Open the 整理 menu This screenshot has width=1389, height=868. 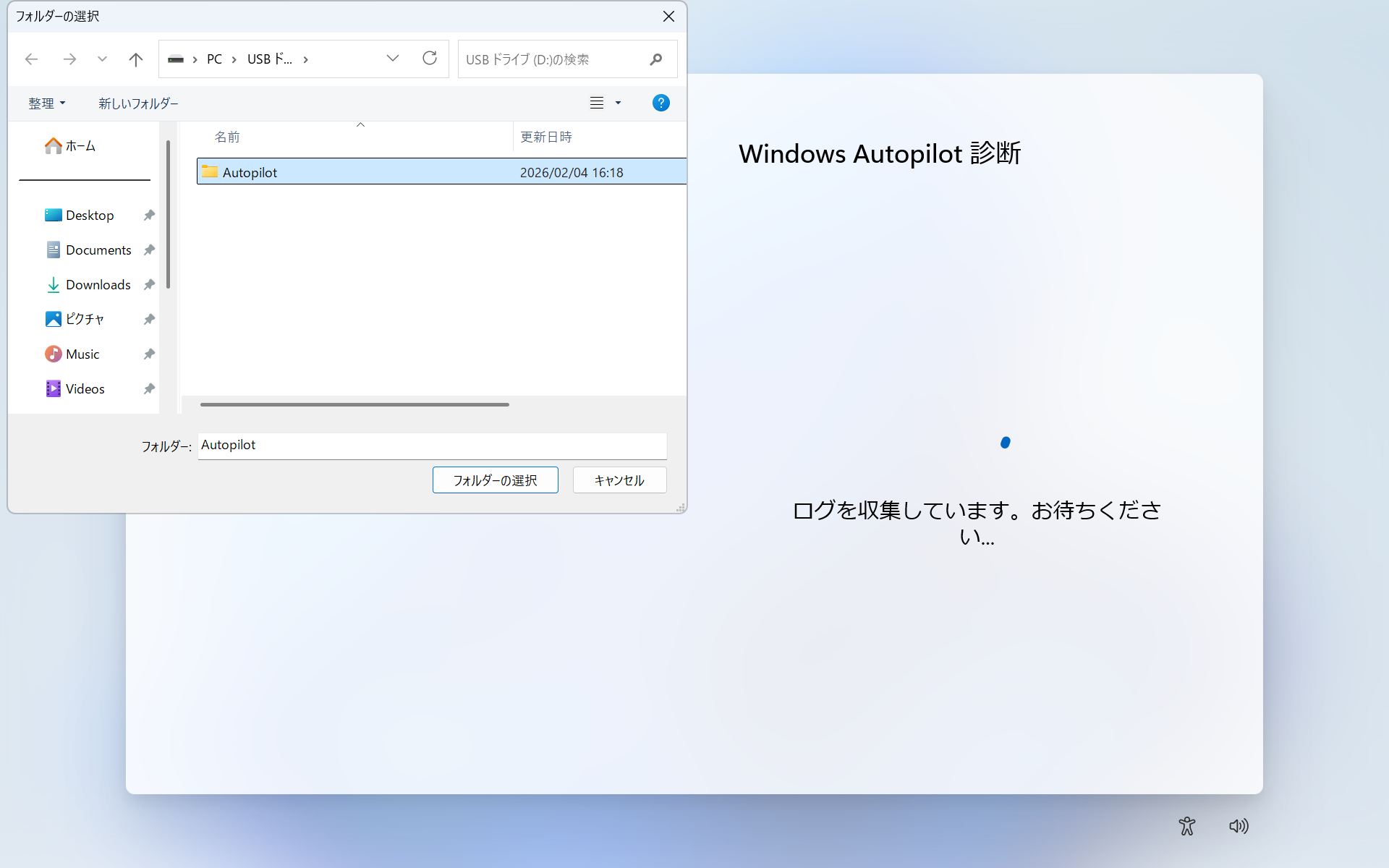[46, 103]
